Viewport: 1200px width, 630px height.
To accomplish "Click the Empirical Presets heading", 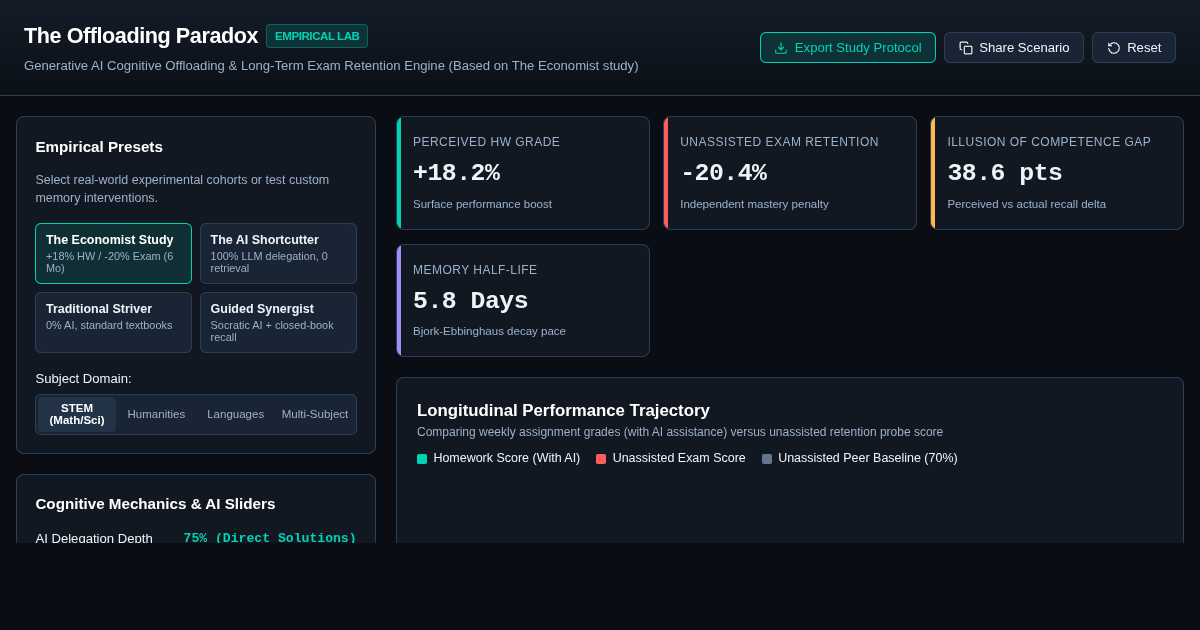I will [99, 147].
